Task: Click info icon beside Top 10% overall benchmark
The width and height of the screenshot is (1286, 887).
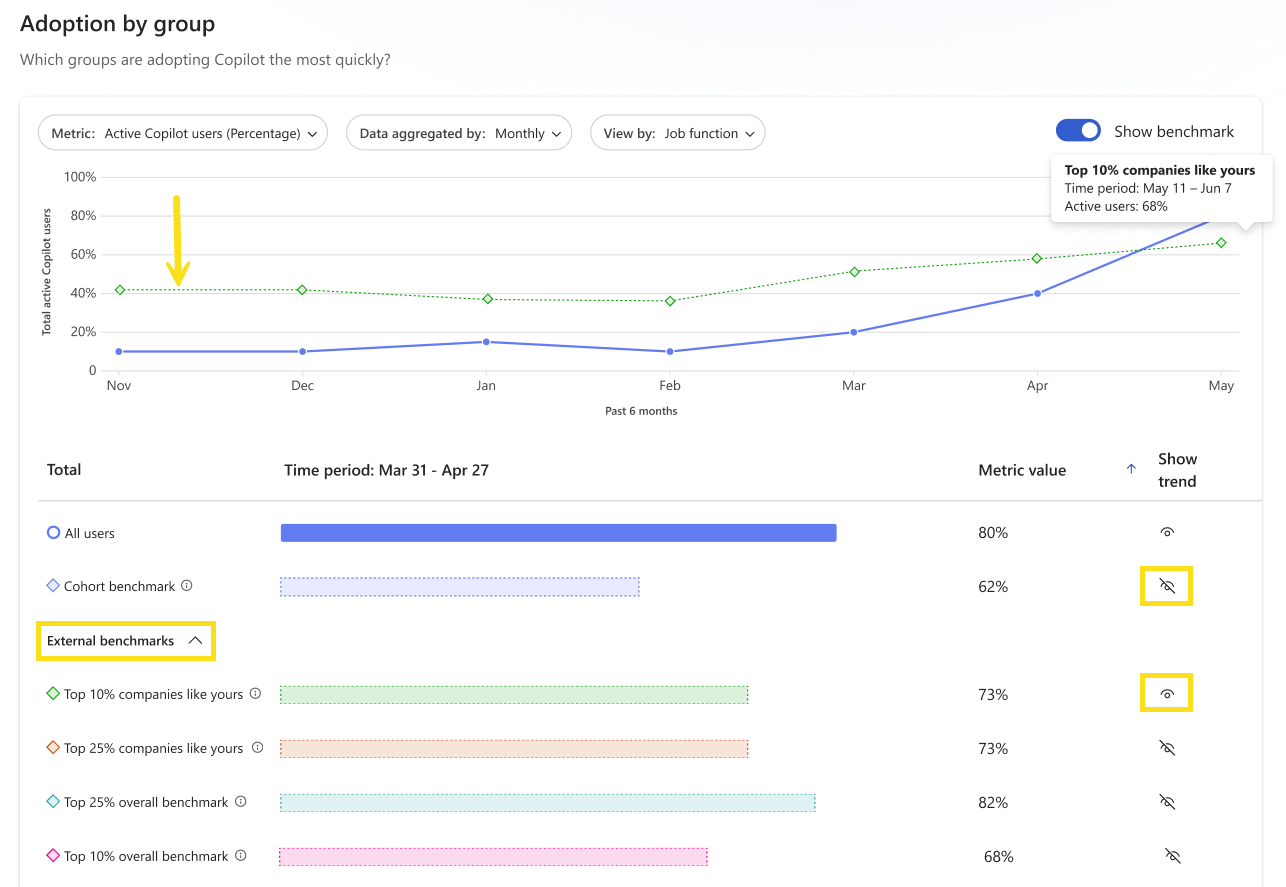Action: tap(240, 855)
